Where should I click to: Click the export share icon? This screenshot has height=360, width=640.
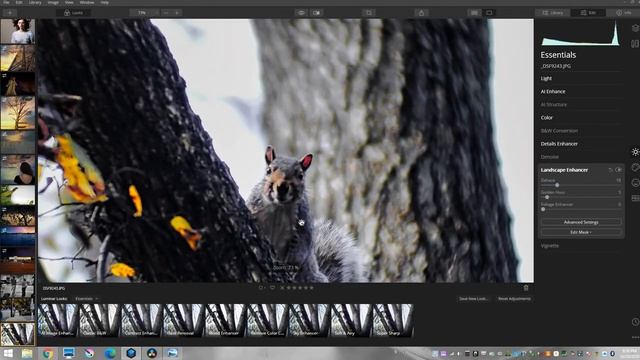[421, 13]
